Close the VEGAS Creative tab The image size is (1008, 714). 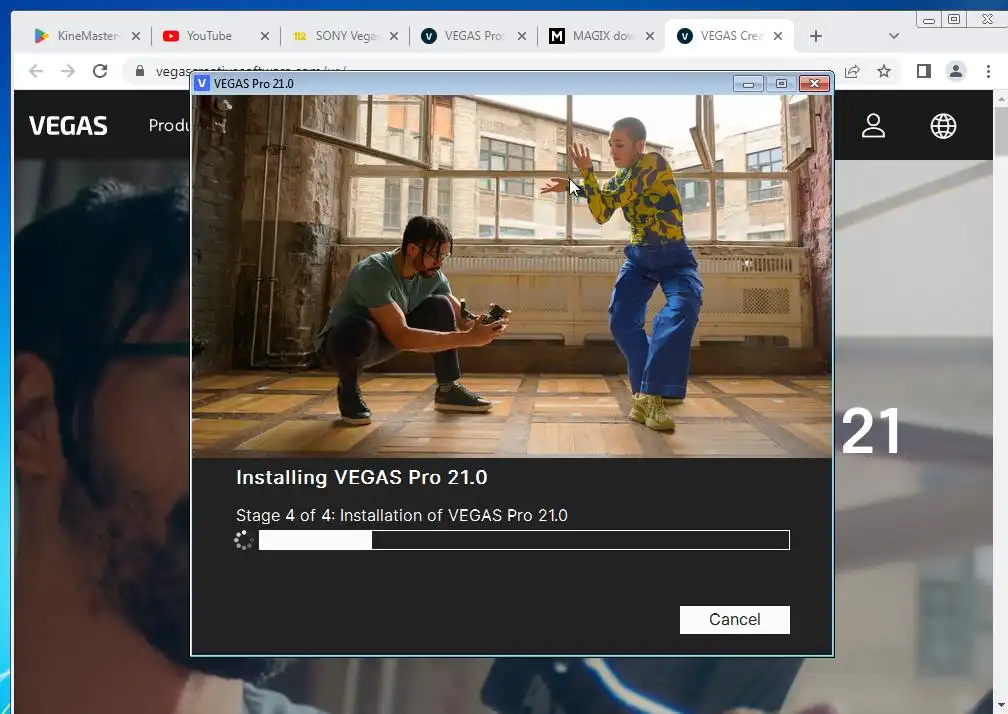[x=778, y=36]
